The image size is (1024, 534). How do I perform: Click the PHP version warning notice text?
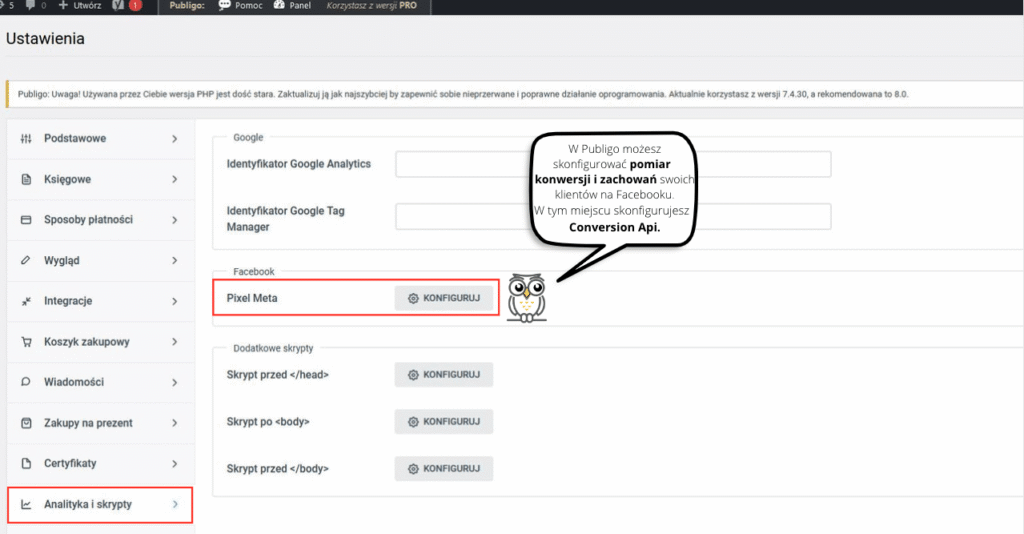[x=462, y=94]
